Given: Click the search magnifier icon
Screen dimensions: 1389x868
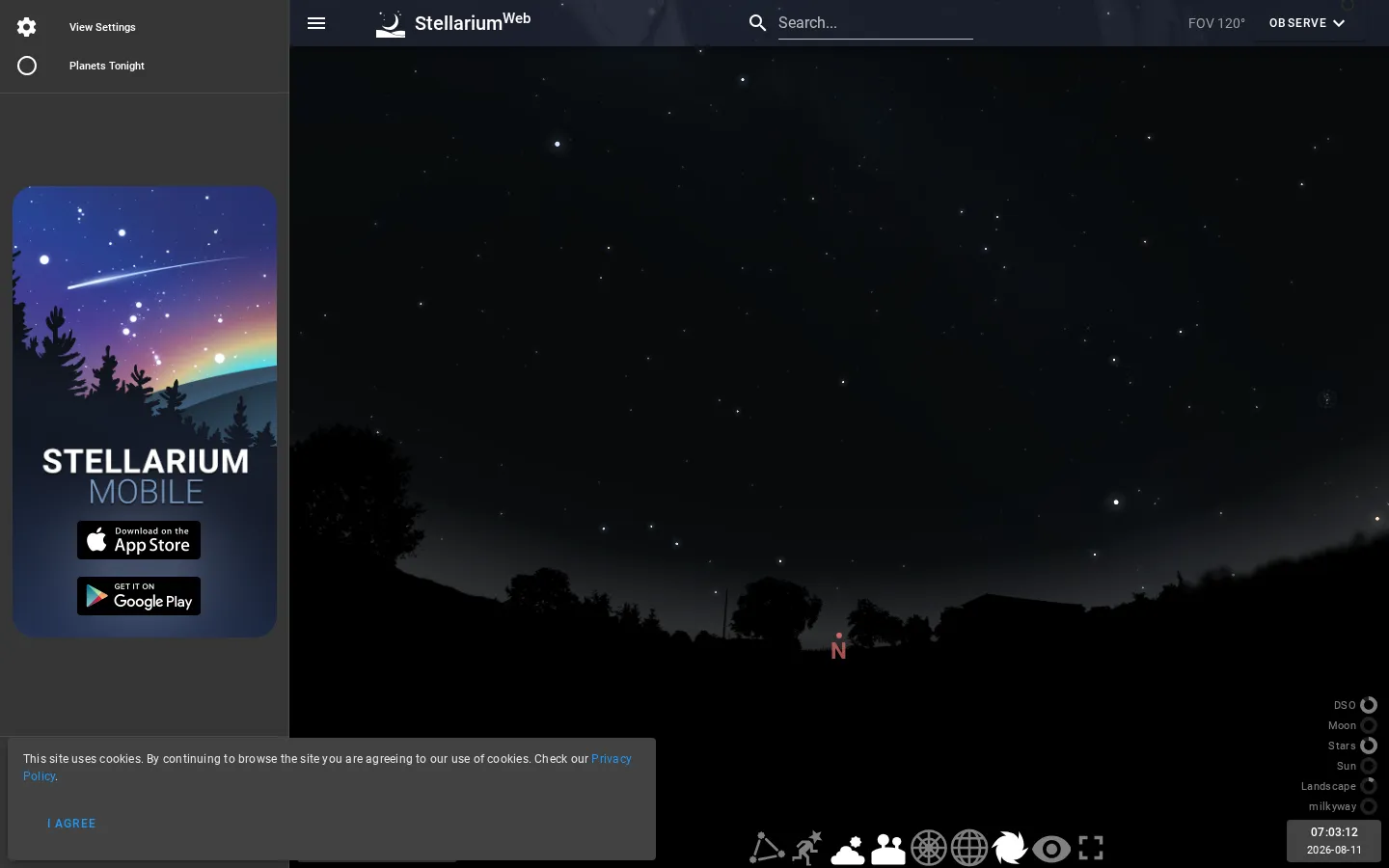Looking at the screenshot, I should coord(758,23).
